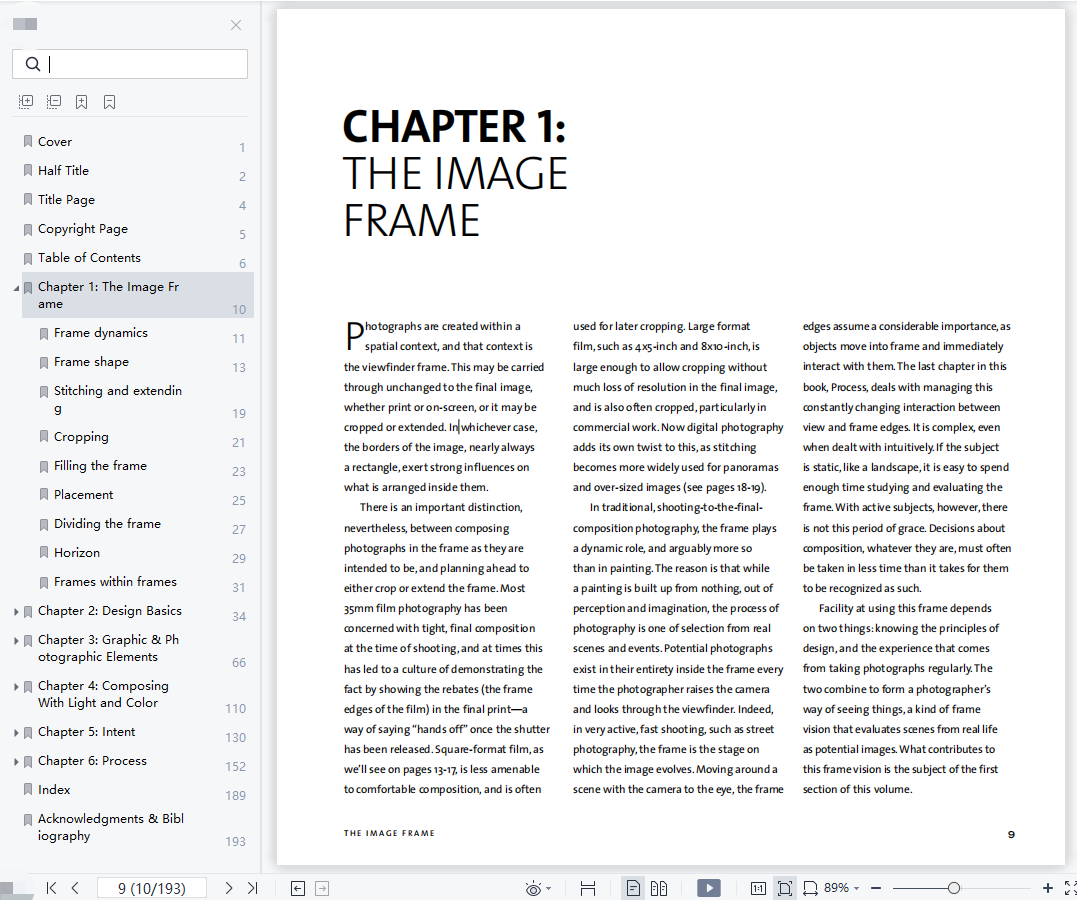Open Stitching and extending bookmark
The image size is (1077, 900).
coord(118,399)
